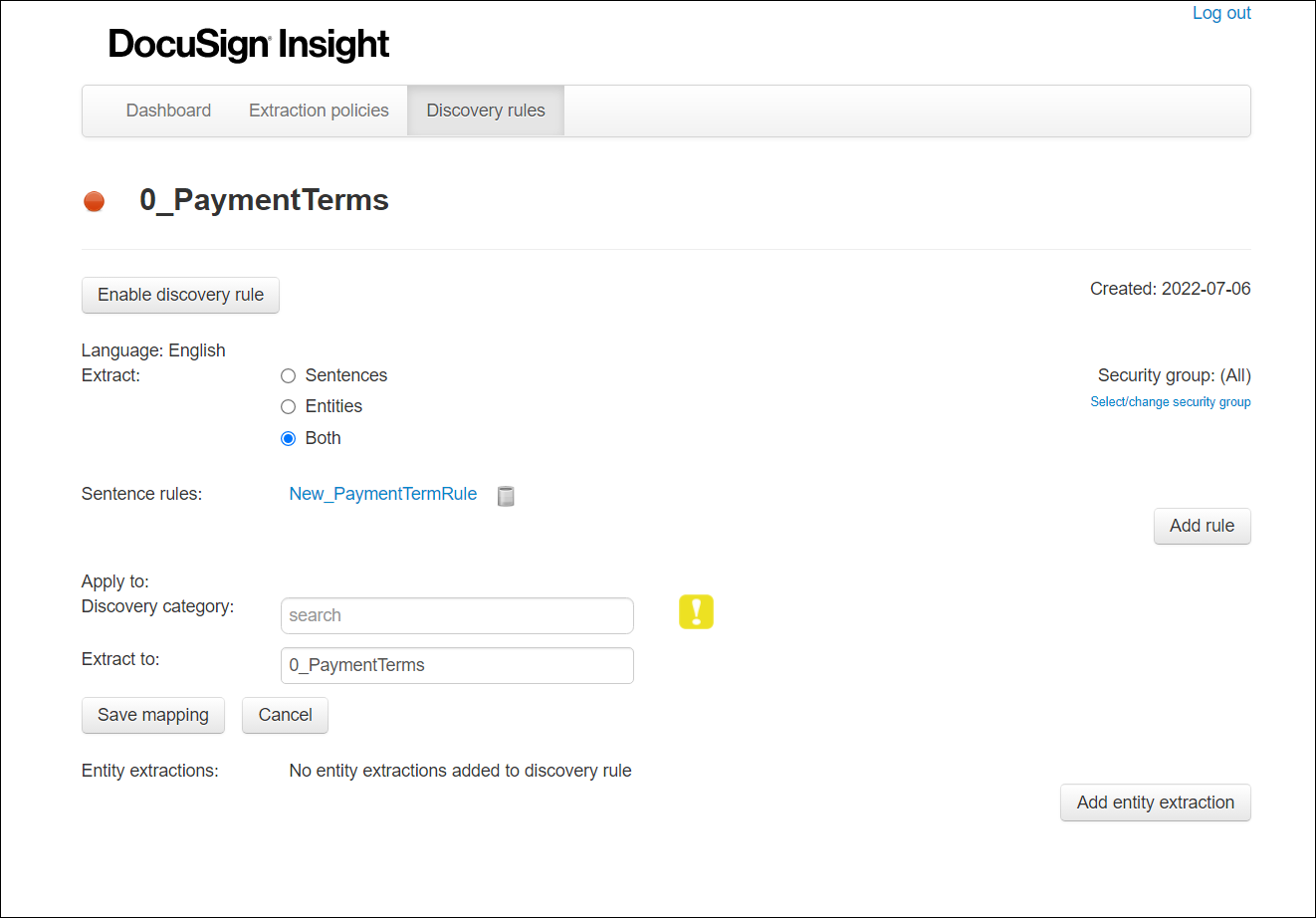Click Add entity extraction button
The height and width of the screenshot is (918, 1316).
1155,803
